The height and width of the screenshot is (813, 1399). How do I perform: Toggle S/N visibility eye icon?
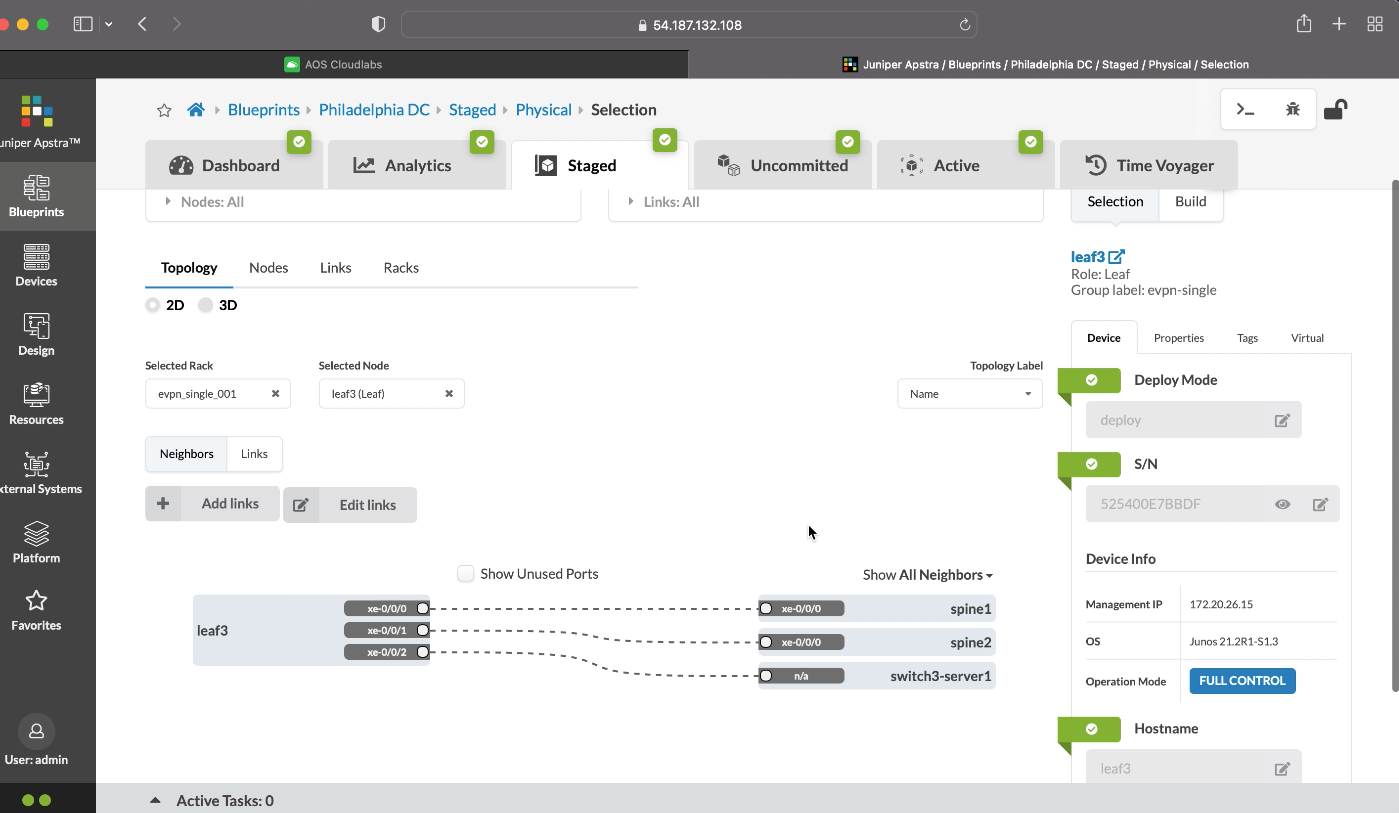click(x=1283, y=505)
